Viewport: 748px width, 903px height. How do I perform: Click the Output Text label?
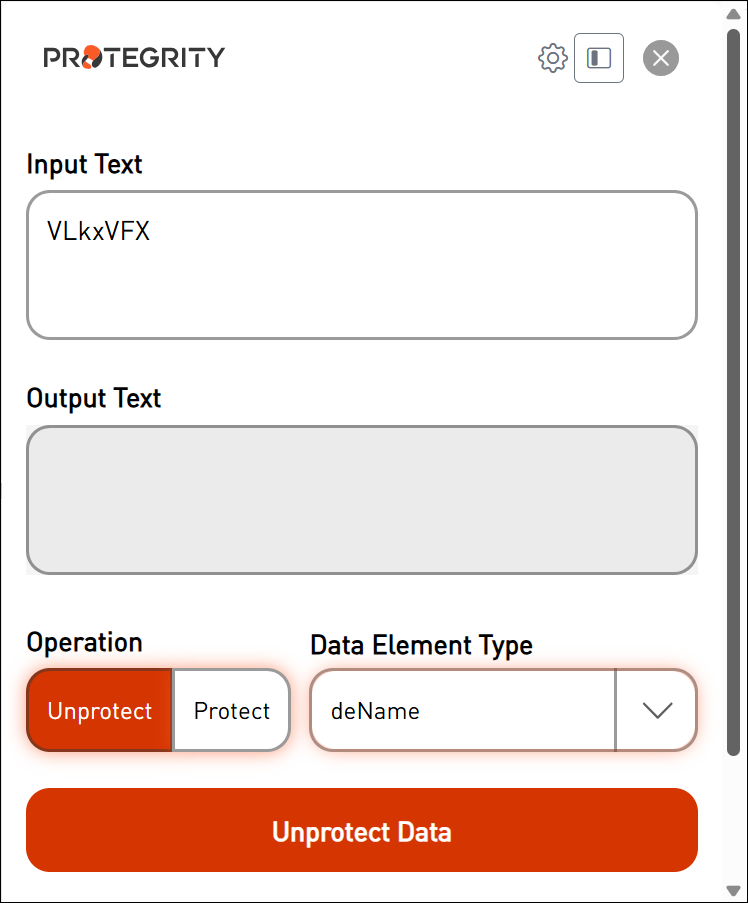point(94,398)
